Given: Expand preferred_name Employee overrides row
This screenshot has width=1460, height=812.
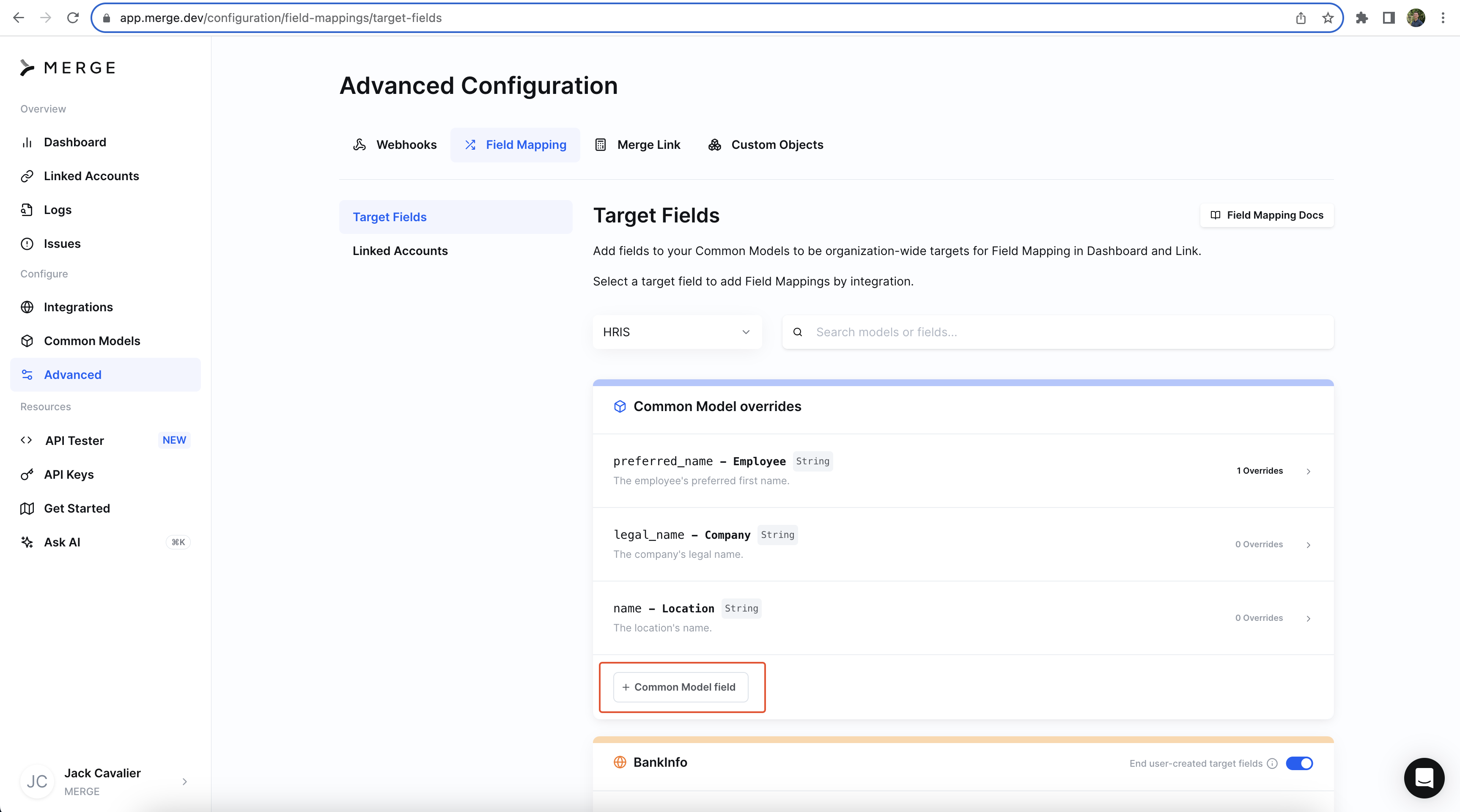Looking at the screenshot, I should pos(1308,472).
